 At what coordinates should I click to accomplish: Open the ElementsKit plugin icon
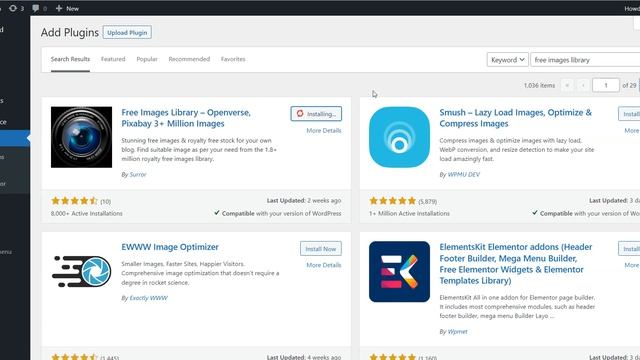point(399,271)
